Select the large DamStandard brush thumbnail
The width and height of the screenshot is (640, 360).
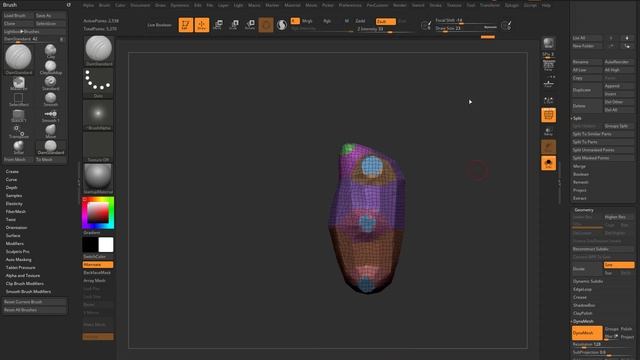tap(18, 58)
